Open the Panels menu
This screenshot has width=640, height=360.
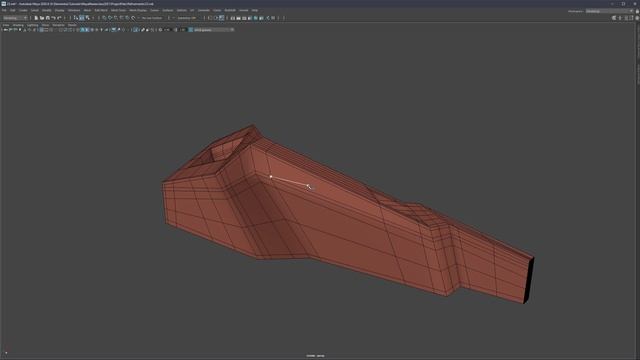[72, 25]
